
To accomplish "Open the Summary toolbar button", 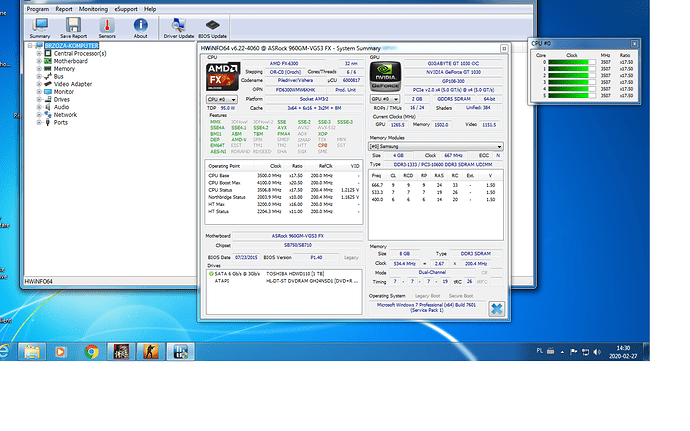I will tap(40, 28).
